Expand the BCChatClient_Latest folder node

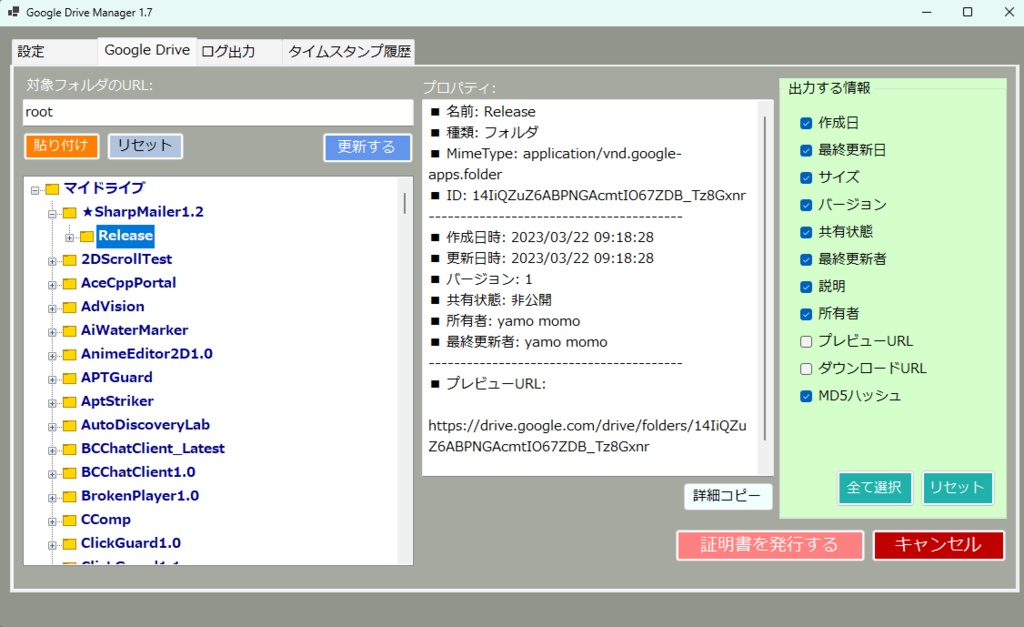[x=52, y=450]
